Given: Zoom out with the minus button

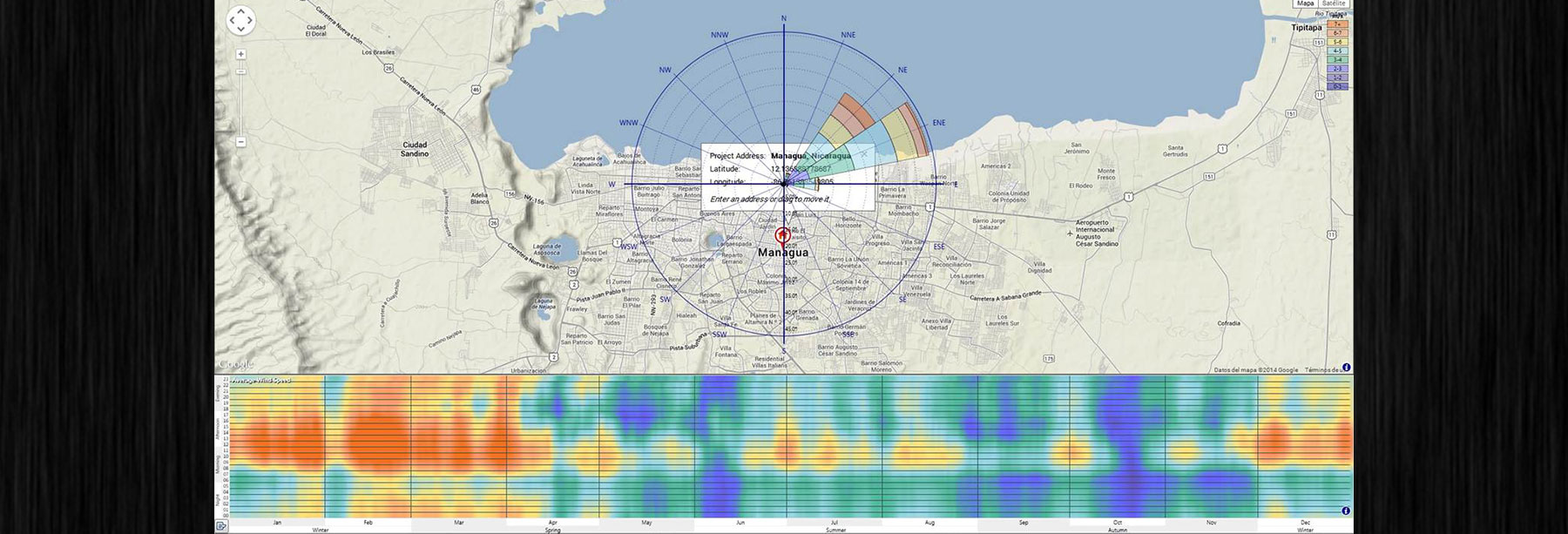Looking at the screenshot, I should click(241, 141).
